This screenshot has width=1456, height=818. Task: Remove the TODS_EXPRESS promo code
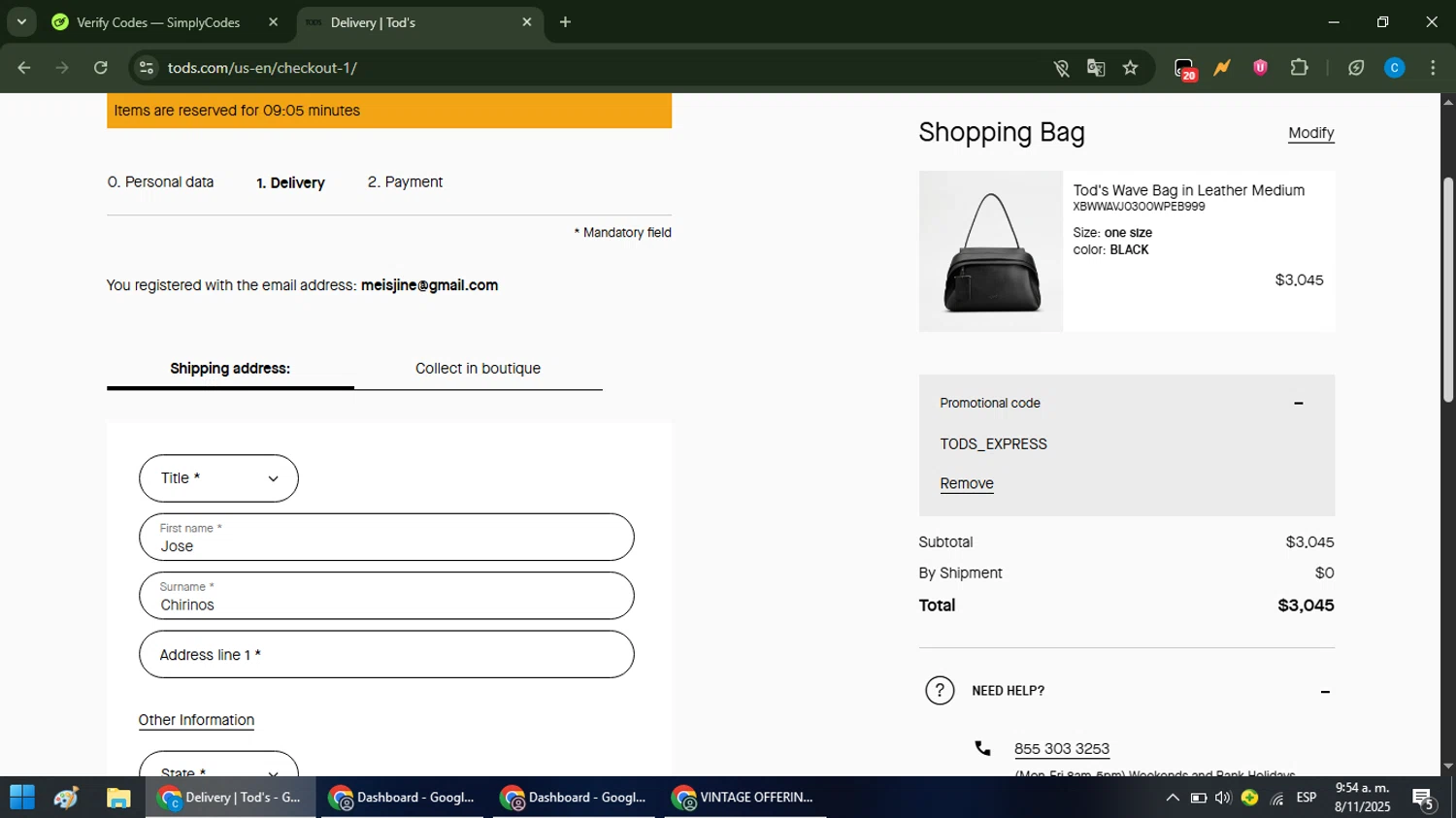[966, 483]
